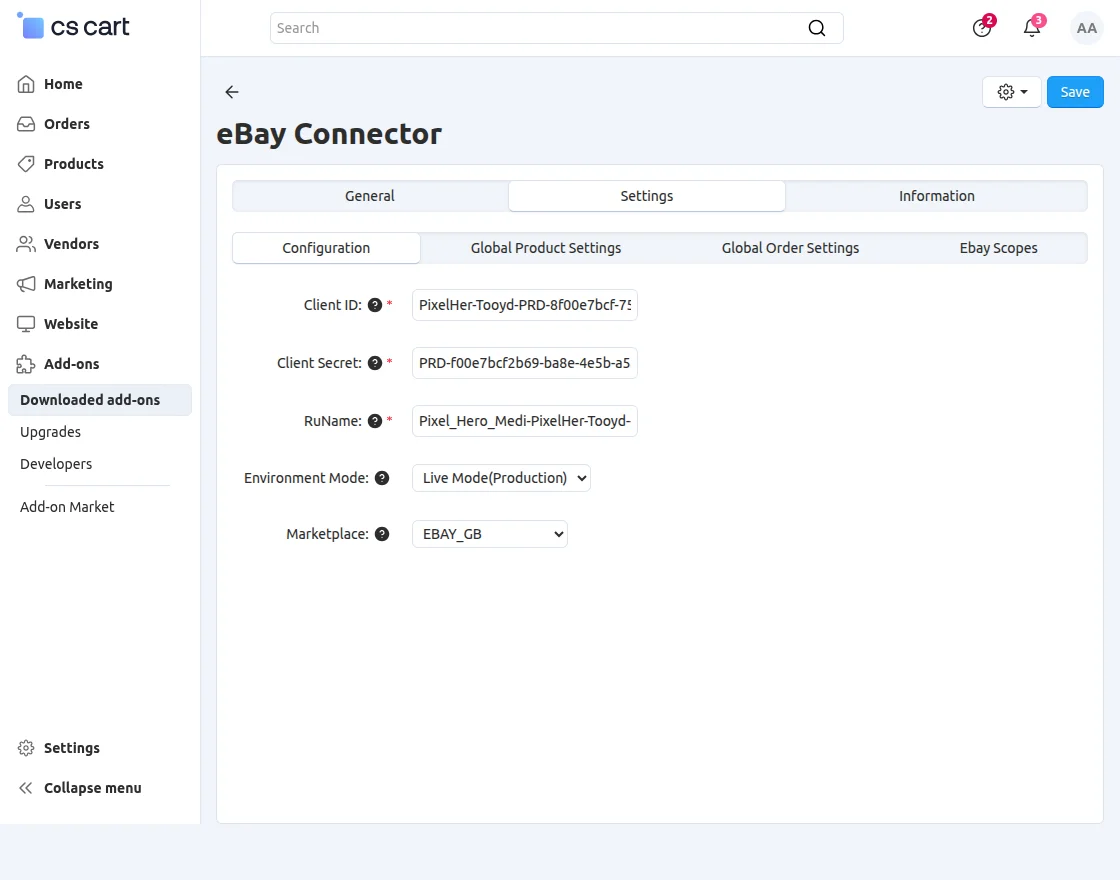Screen dimensions: 1120x880
Task: Switch to the Information tab
Action: pyautogui.click(x=936, y=196)
